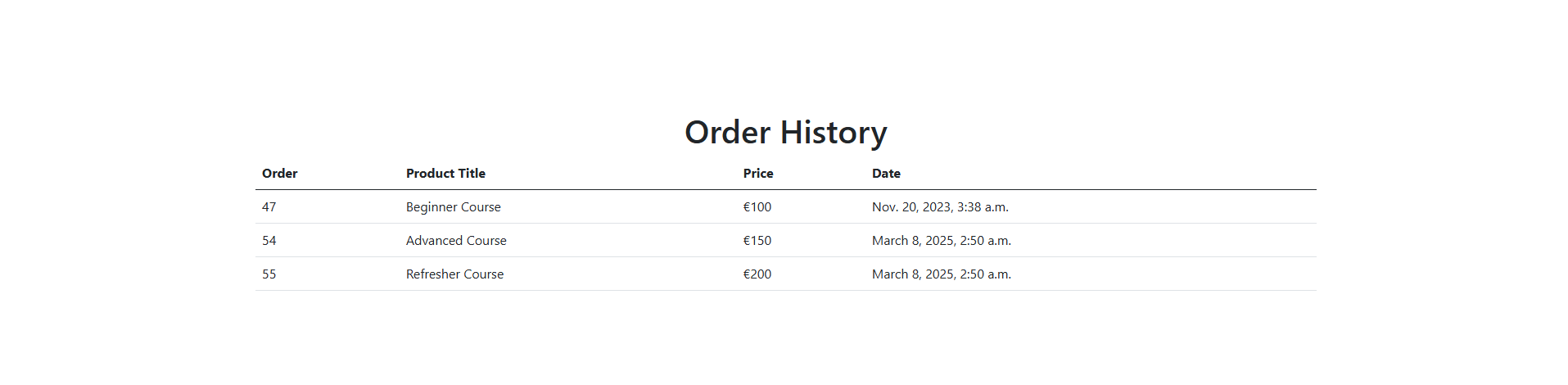Select order number 47
This screenshot has height=385, width=1568.
pos(269,207)
